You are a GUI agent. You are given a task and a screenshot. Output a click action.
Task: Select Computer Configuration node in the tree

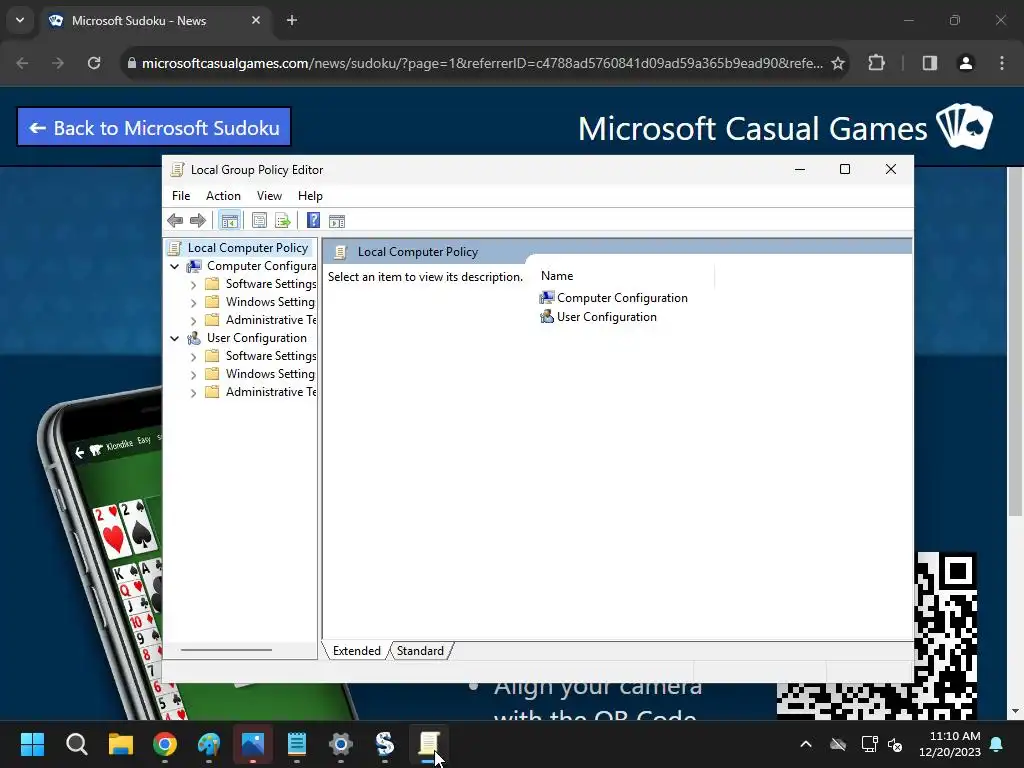click(x=261, y=266)
